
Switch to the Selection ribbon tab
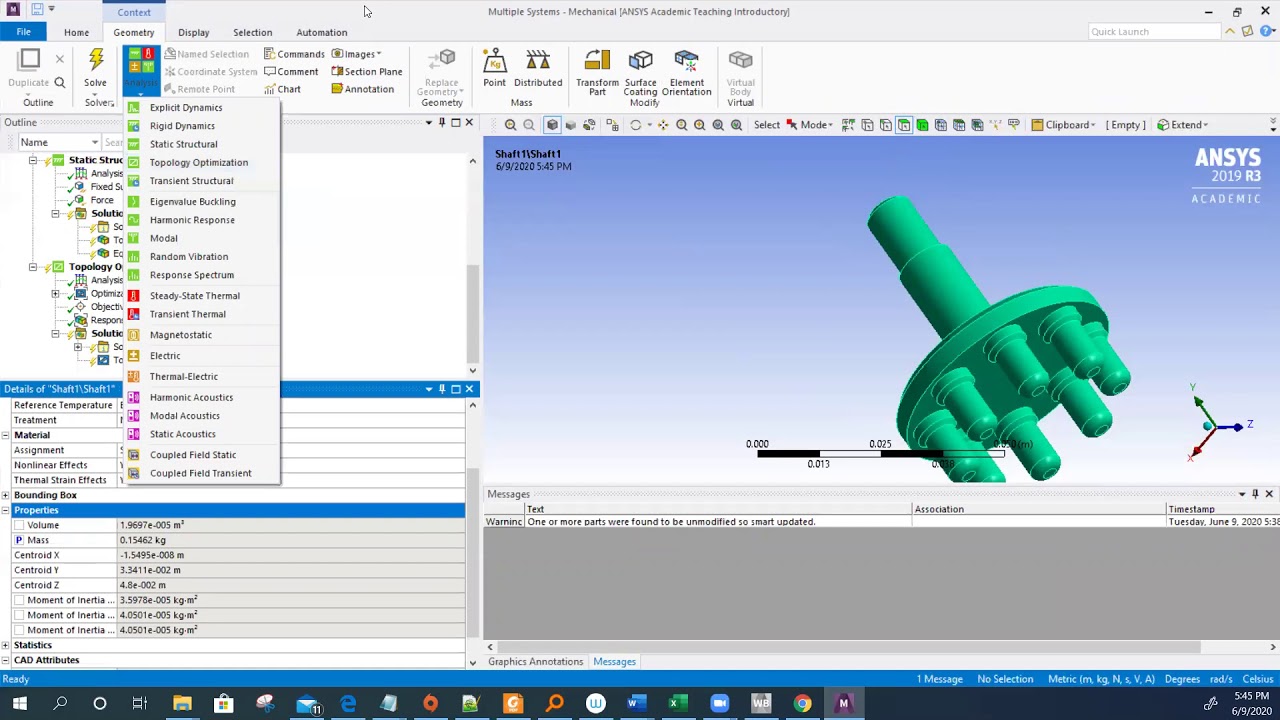tap(252, 32)
